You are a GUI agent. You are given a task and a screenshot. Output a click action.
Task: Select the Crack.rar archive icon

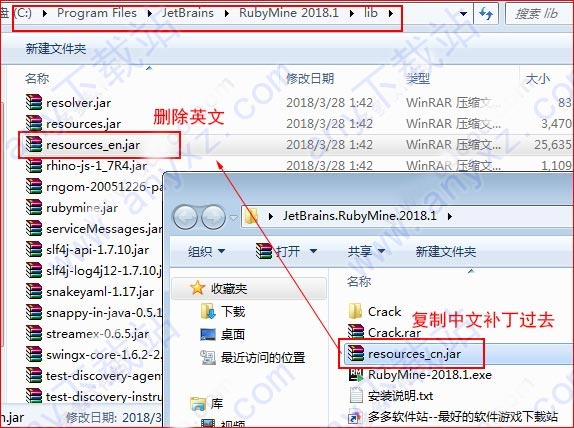pos(355,332)
